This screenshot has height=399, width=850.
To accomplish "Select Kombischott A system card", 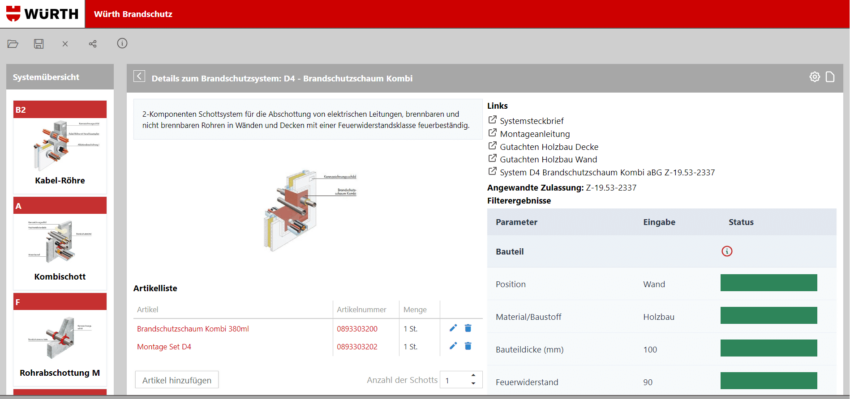I will pyautogui.click(x=60, y=243).
